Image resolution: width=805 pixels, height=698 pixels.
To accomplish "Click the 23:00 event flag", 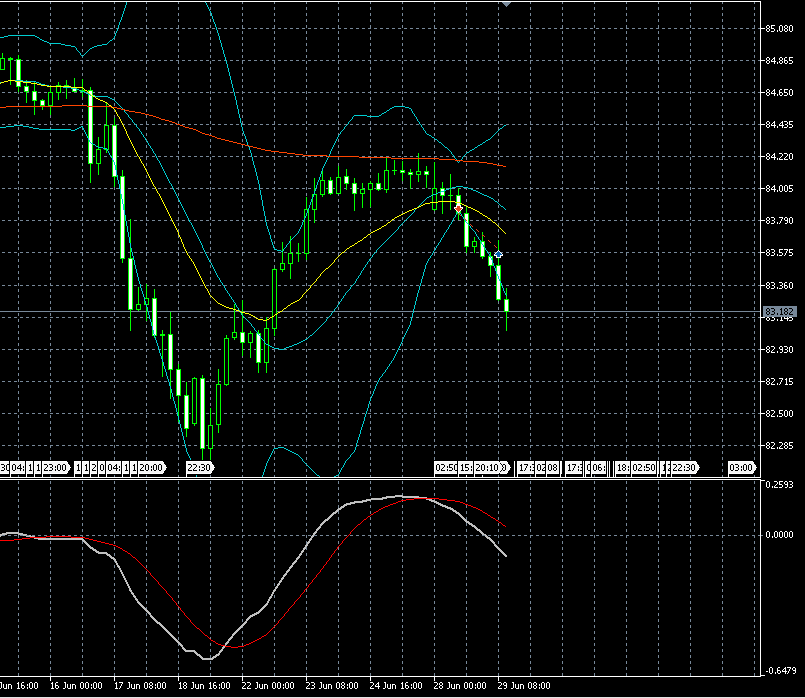I will pyautogui.click(x=54, y=467).
